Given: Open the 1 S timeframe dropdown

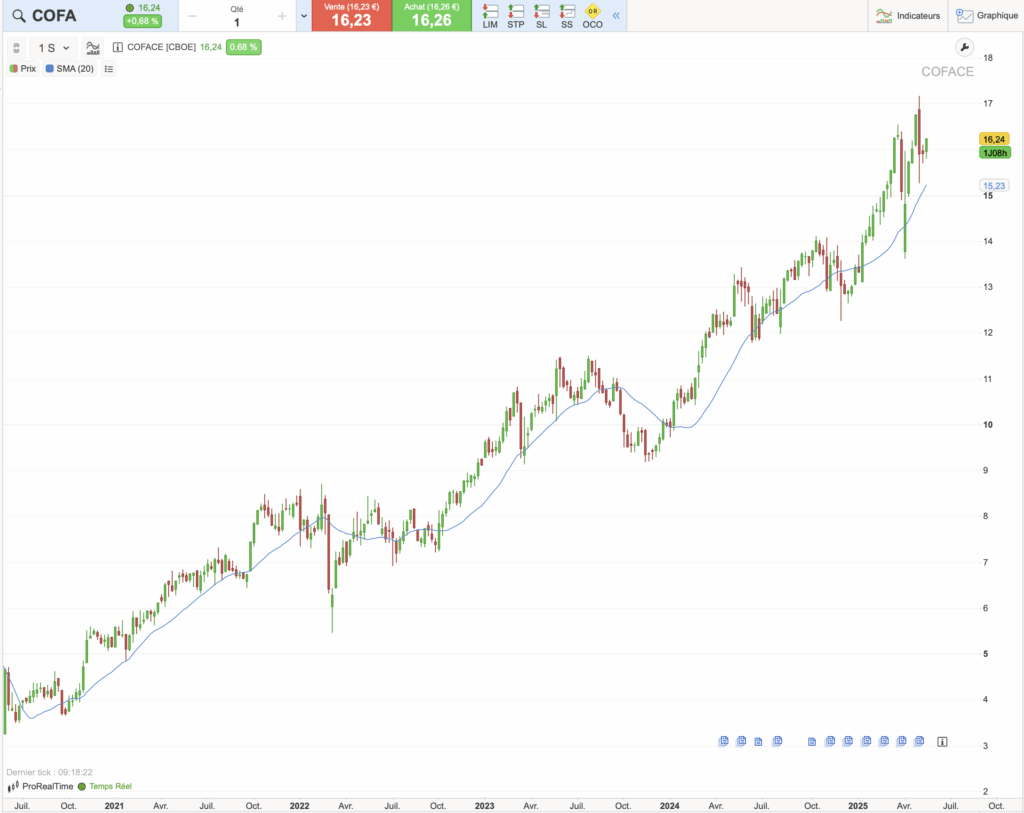Looking at the screenshot, I should pos(54,48).
